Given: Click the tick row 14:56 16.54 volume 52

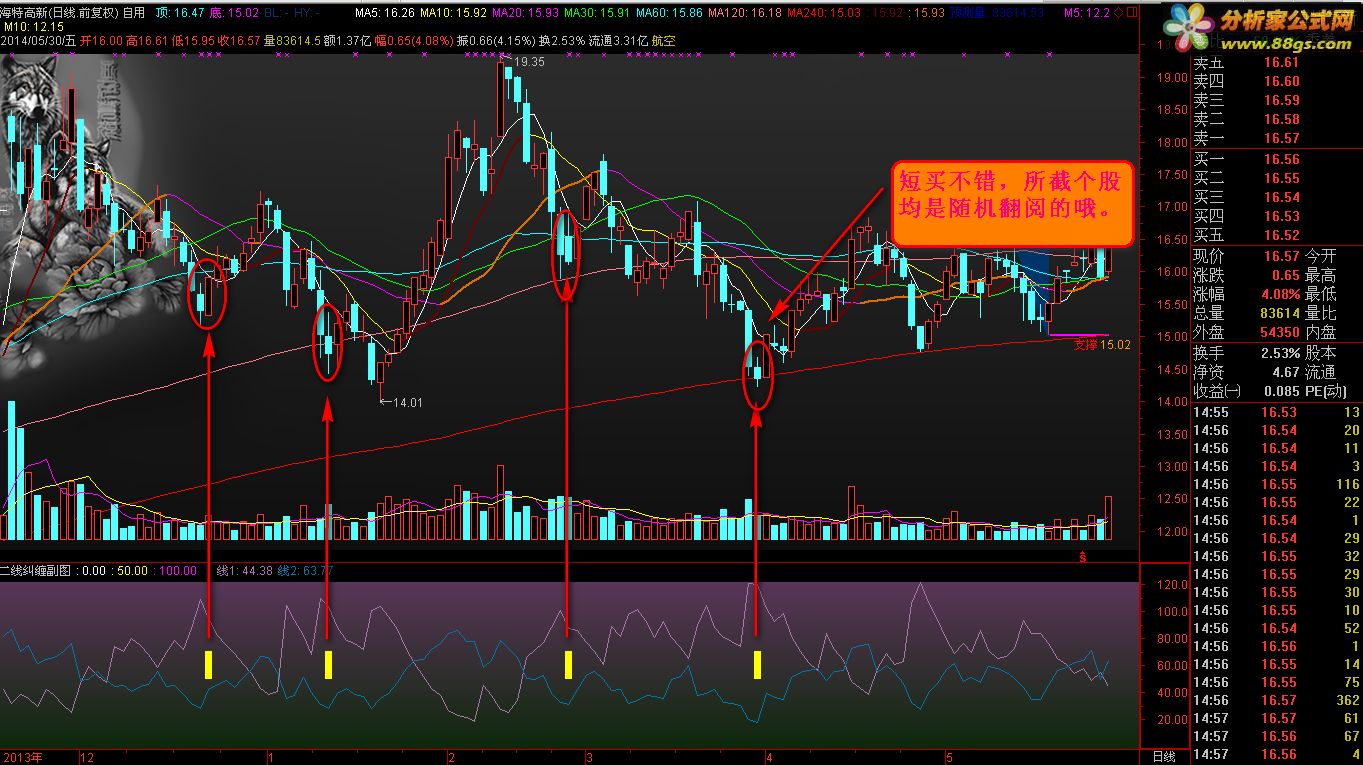Looking at the screenshot, I should point(1277,628).
